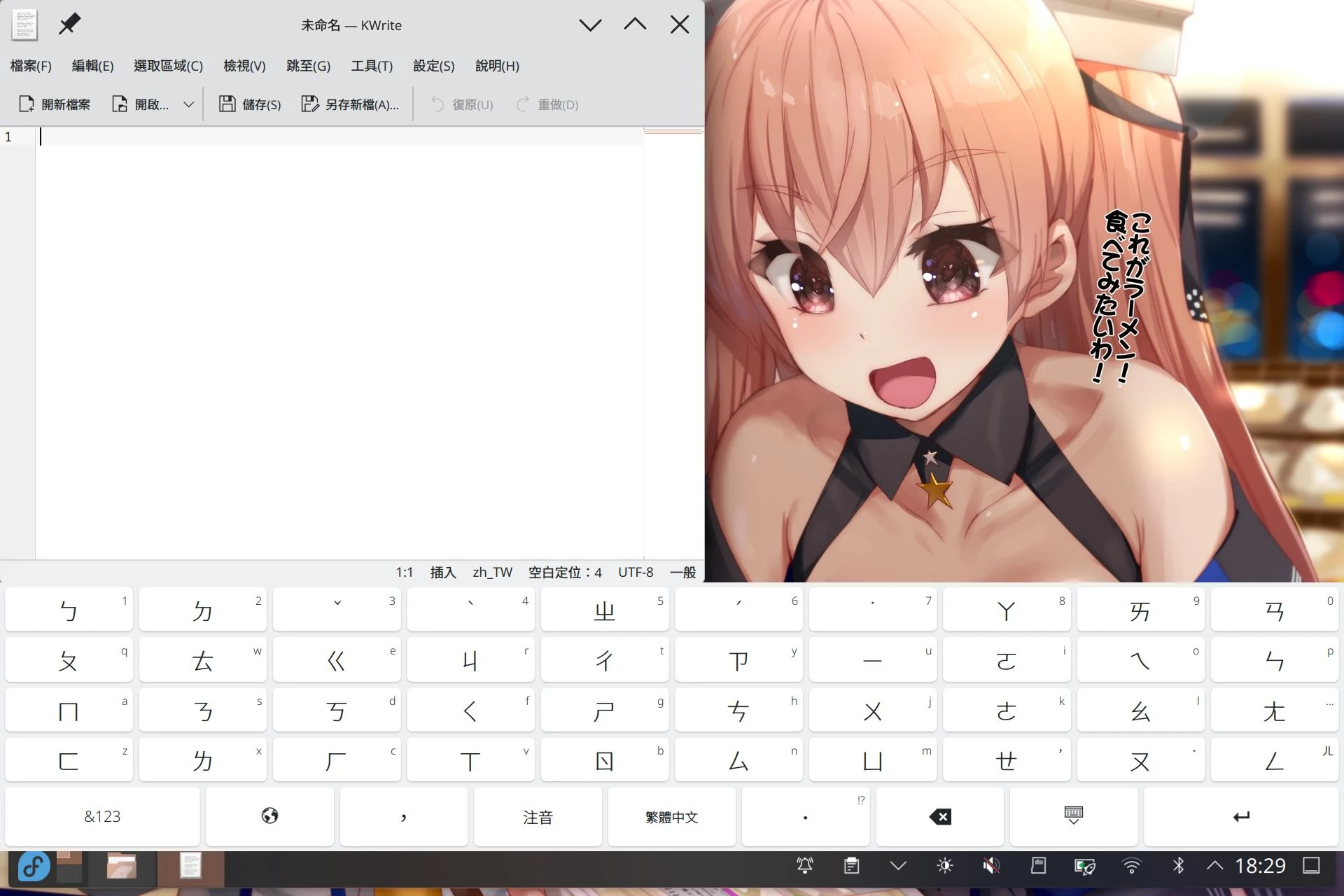The width and height of the screenshot is (1344, 896).
Task: Hide the virtual keyboard with the keyboard icon
Action: (x=1073, y=816)
